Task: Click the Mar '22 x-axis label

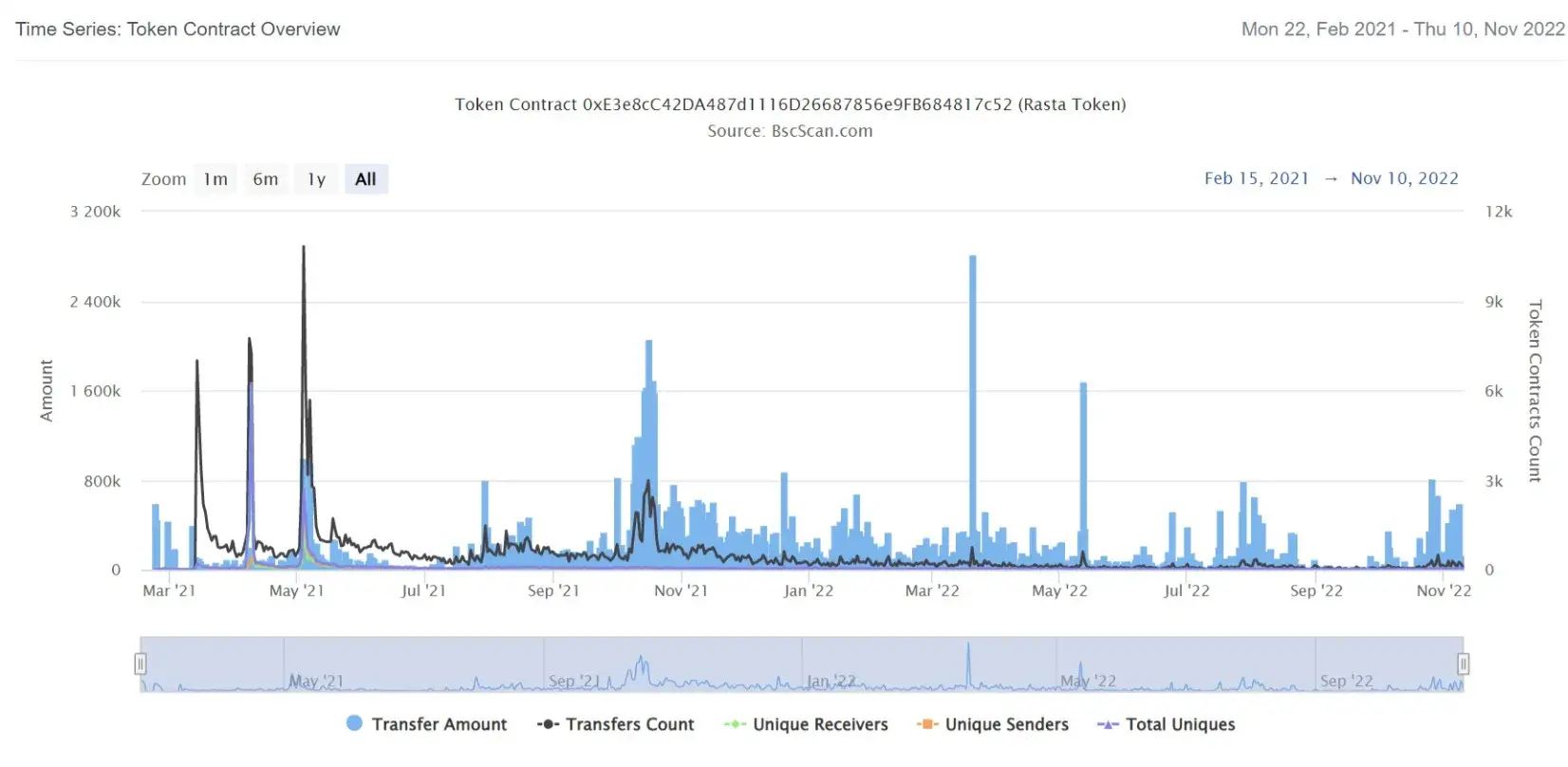Action: tap(932, 590)
